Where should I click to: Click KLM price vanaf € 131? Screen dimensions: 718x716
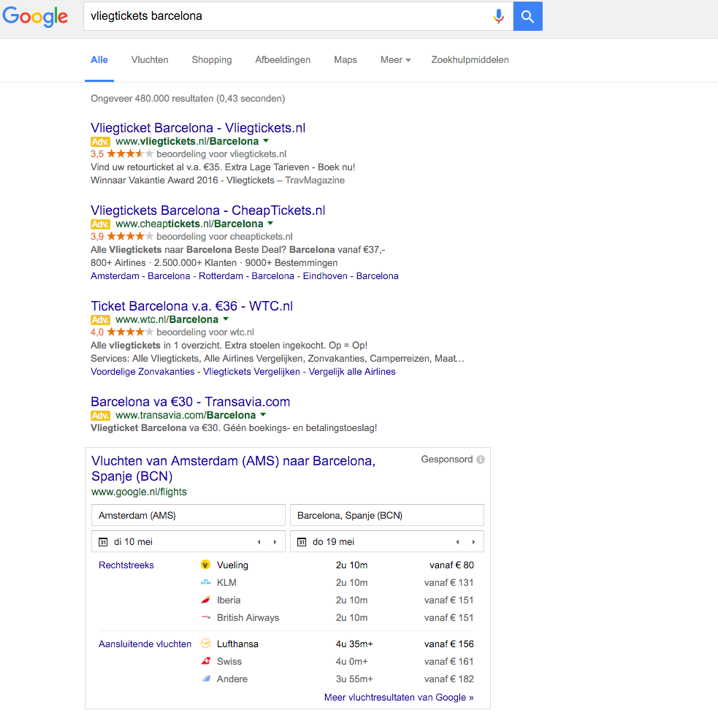pyautogui.click(x=449, y=582)
